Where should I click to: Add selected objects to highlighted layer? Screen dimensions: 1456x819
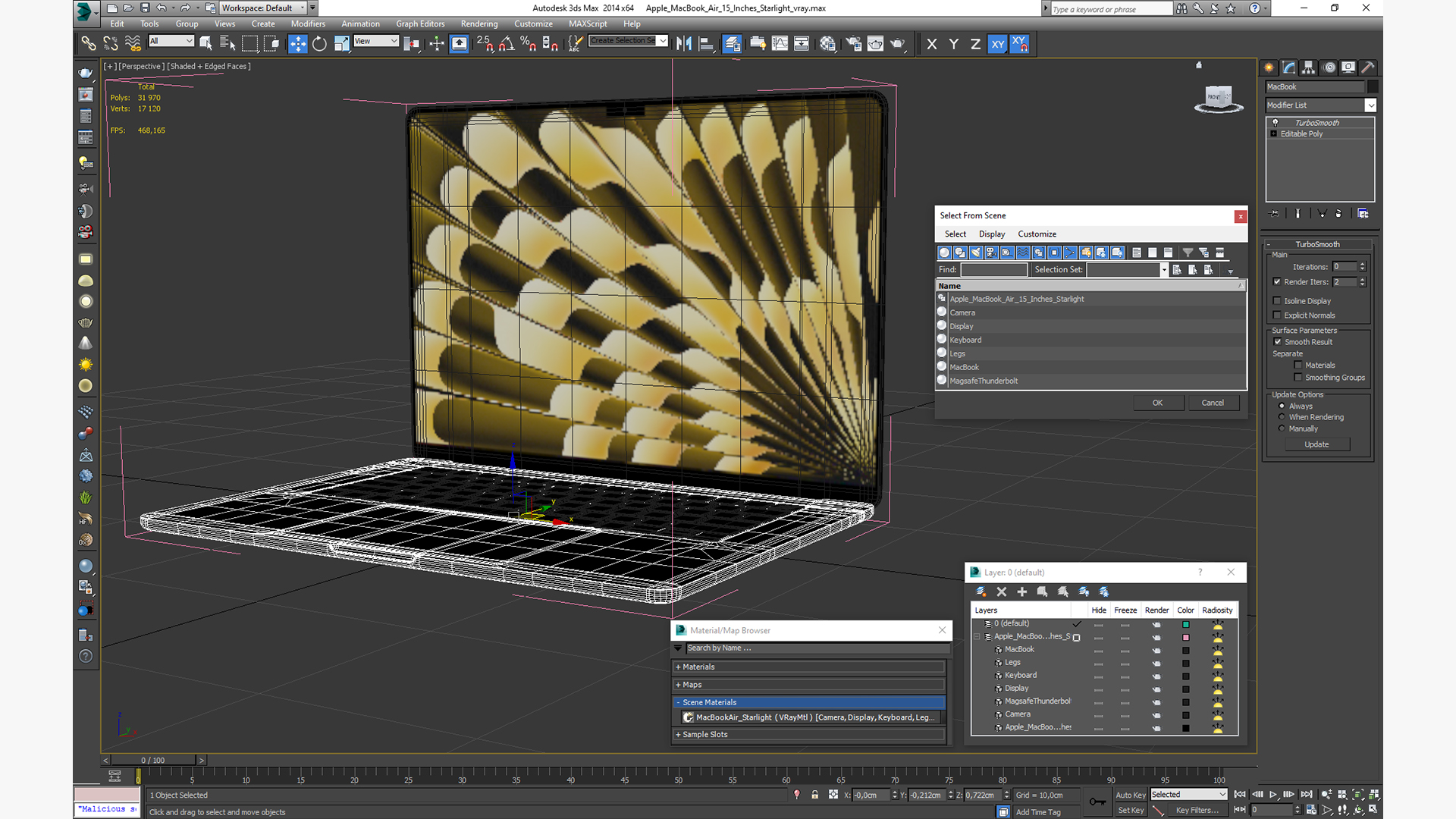click(1022, 591)
